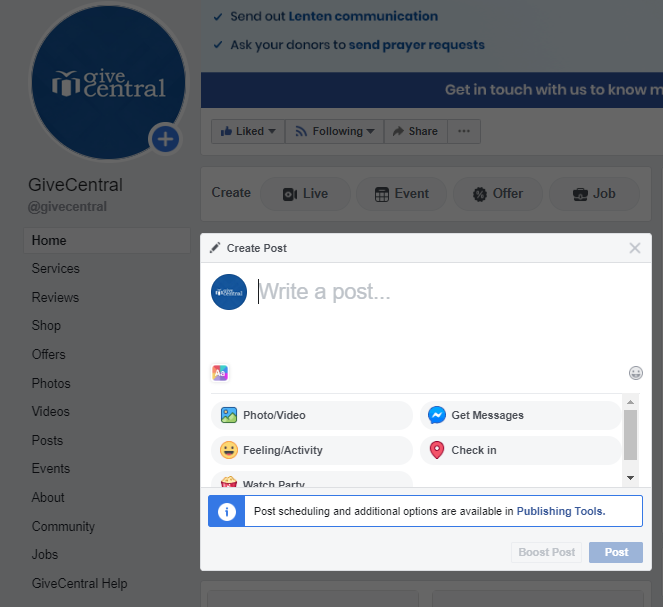This screenshot has height=607, width=663.
Task: Click the scroll down arrow in post options
Action: (x=630, y=478)
